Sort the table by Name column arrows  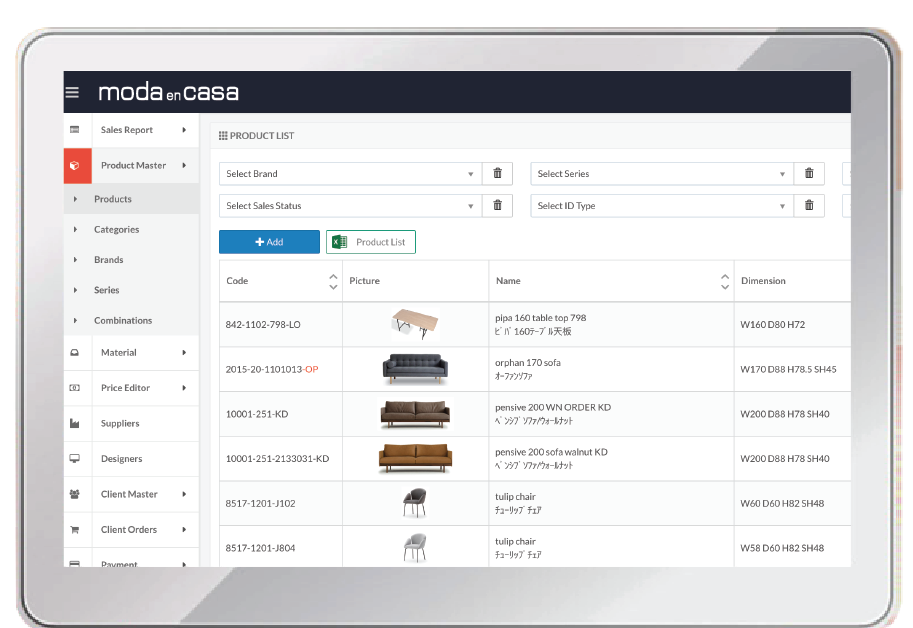coord(725,281)
